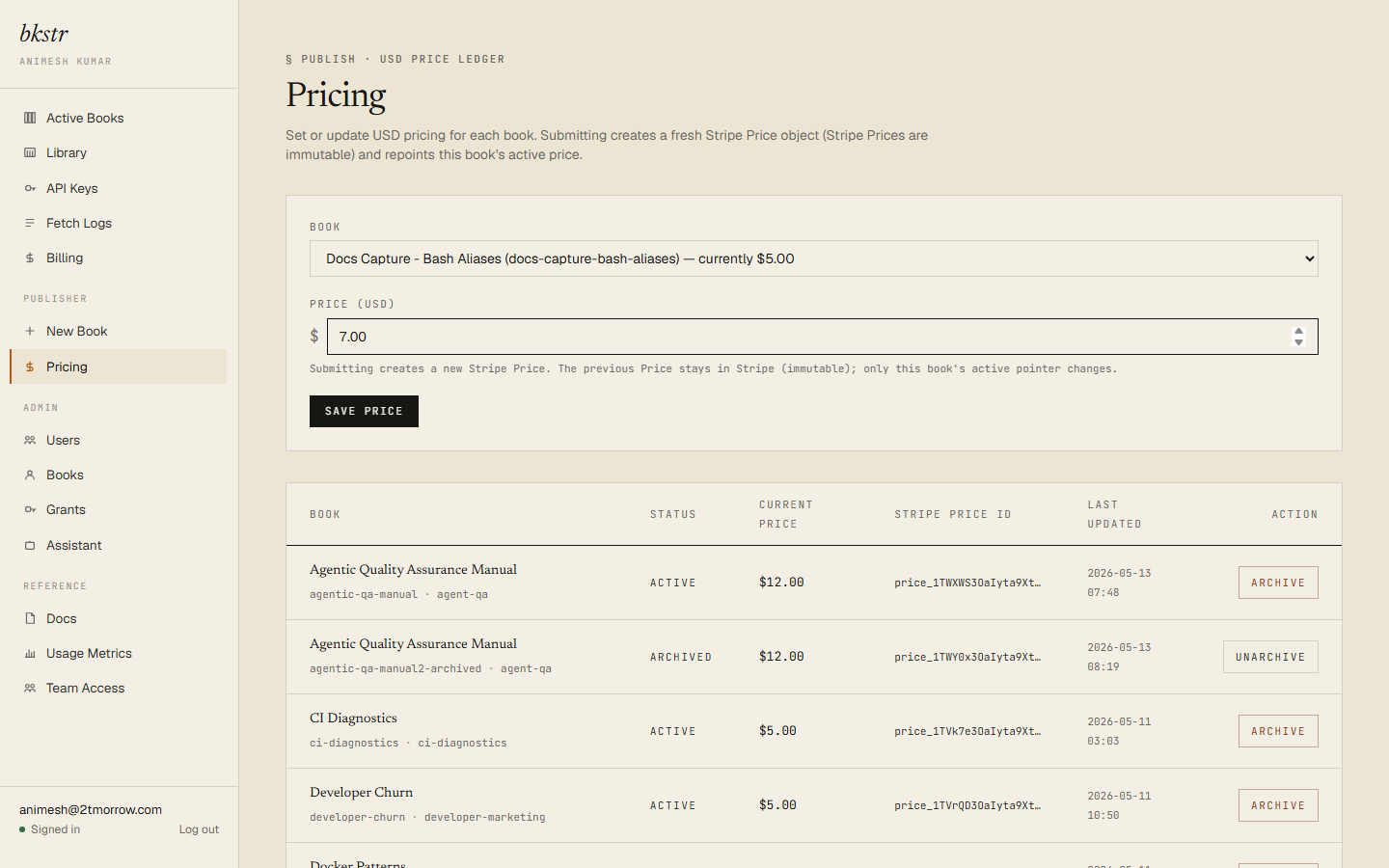Click Stripe ID price_1TVrQD30aIyta9Xt…
The image size is (1389, 868).
[x=967, y=805]
